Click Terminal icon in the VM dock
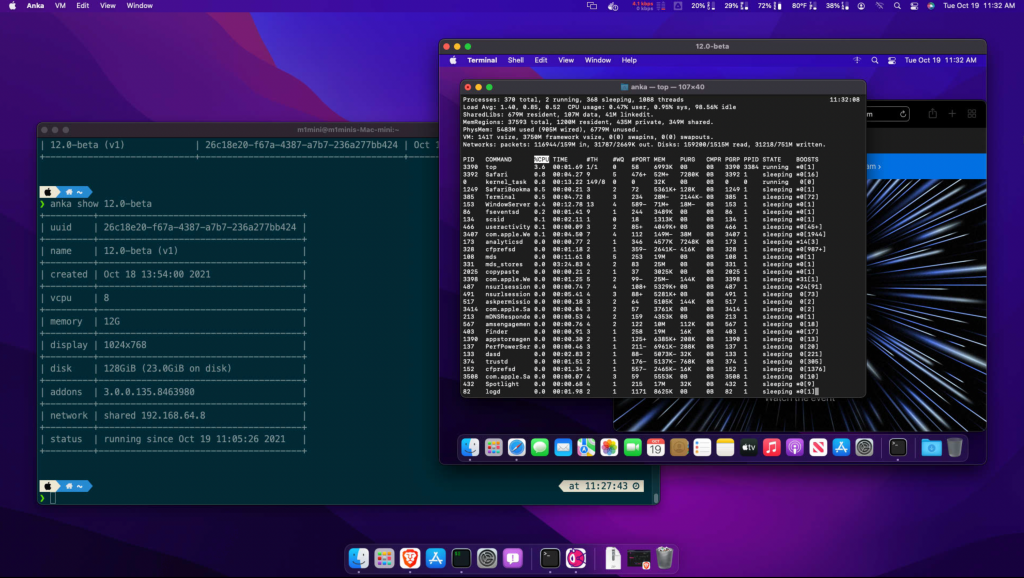The height and width of the screenshot is (578, 1024). coord(898,447)
